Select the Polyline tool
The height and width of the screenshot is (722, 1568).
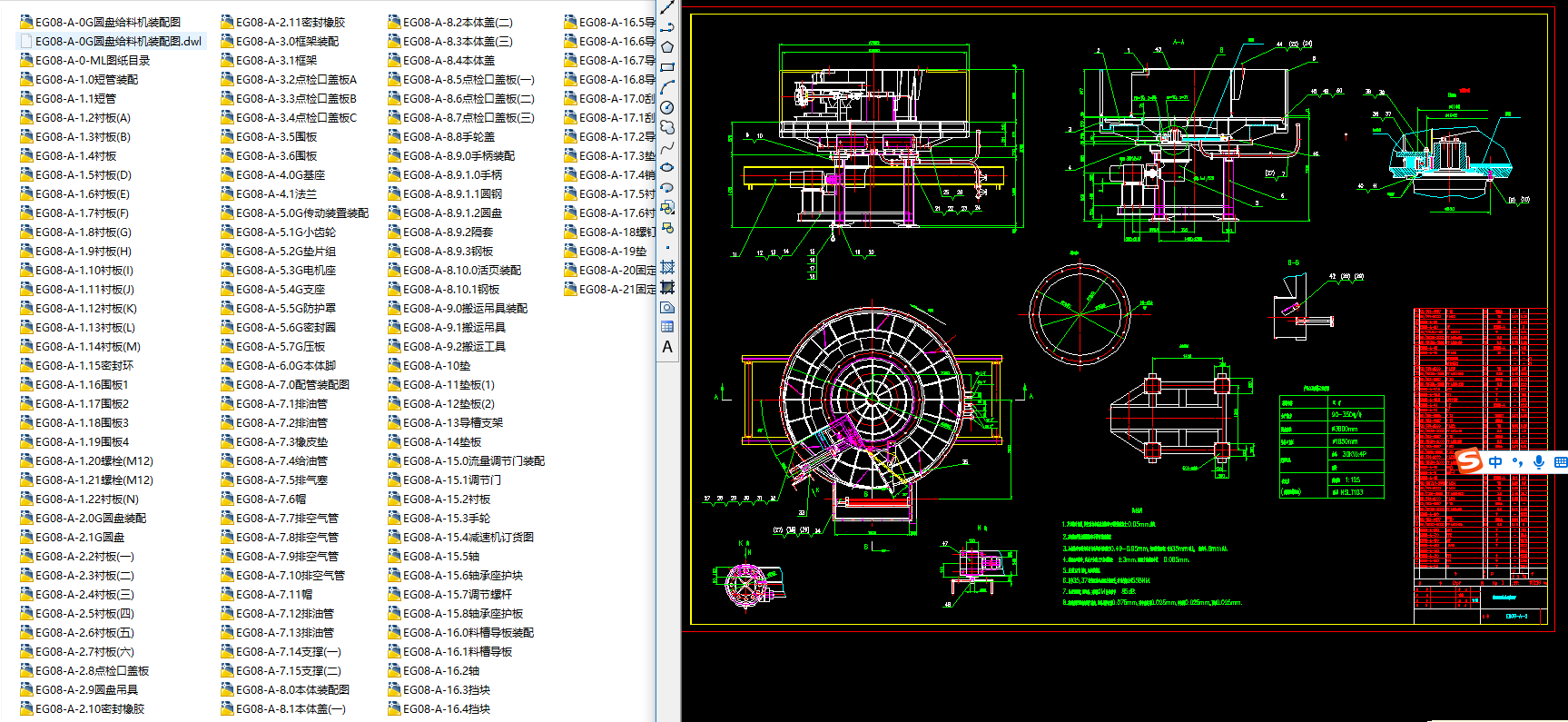coord(667,27)
